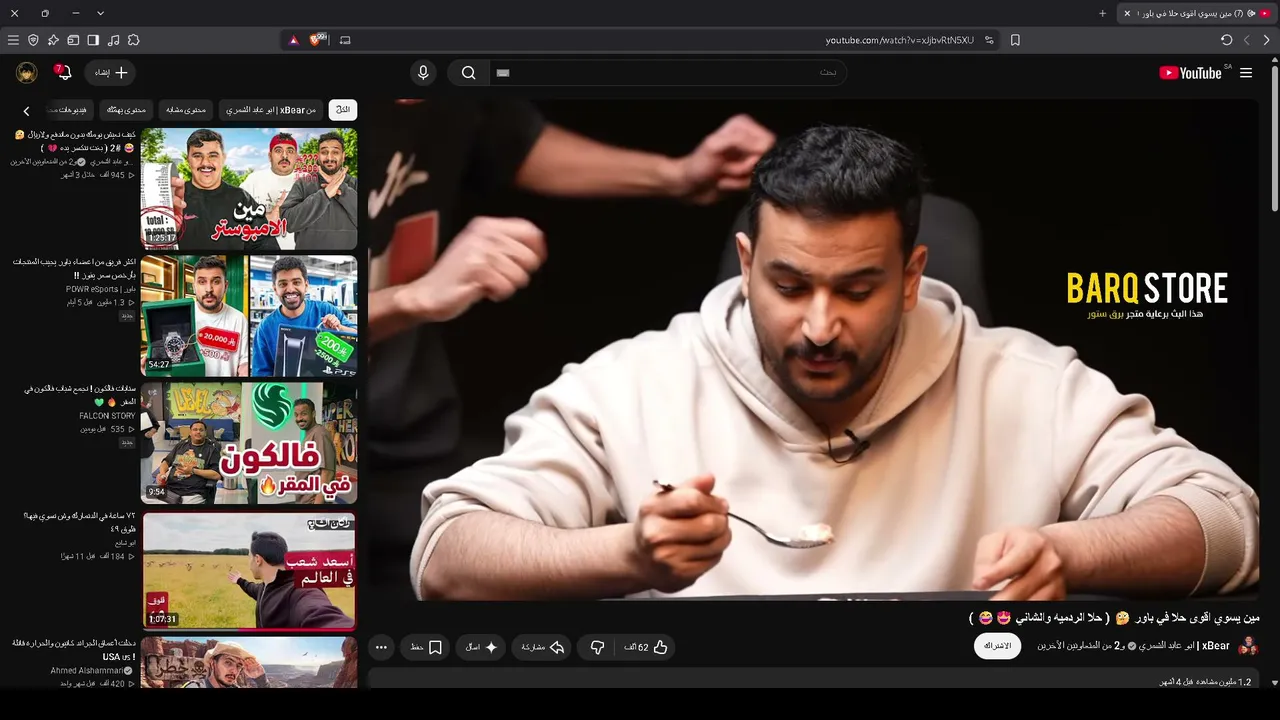Like the video (62 ألف)
The width and height of the screenshot is (1280, 720).
pyautogui.click(x=645, y=647)
